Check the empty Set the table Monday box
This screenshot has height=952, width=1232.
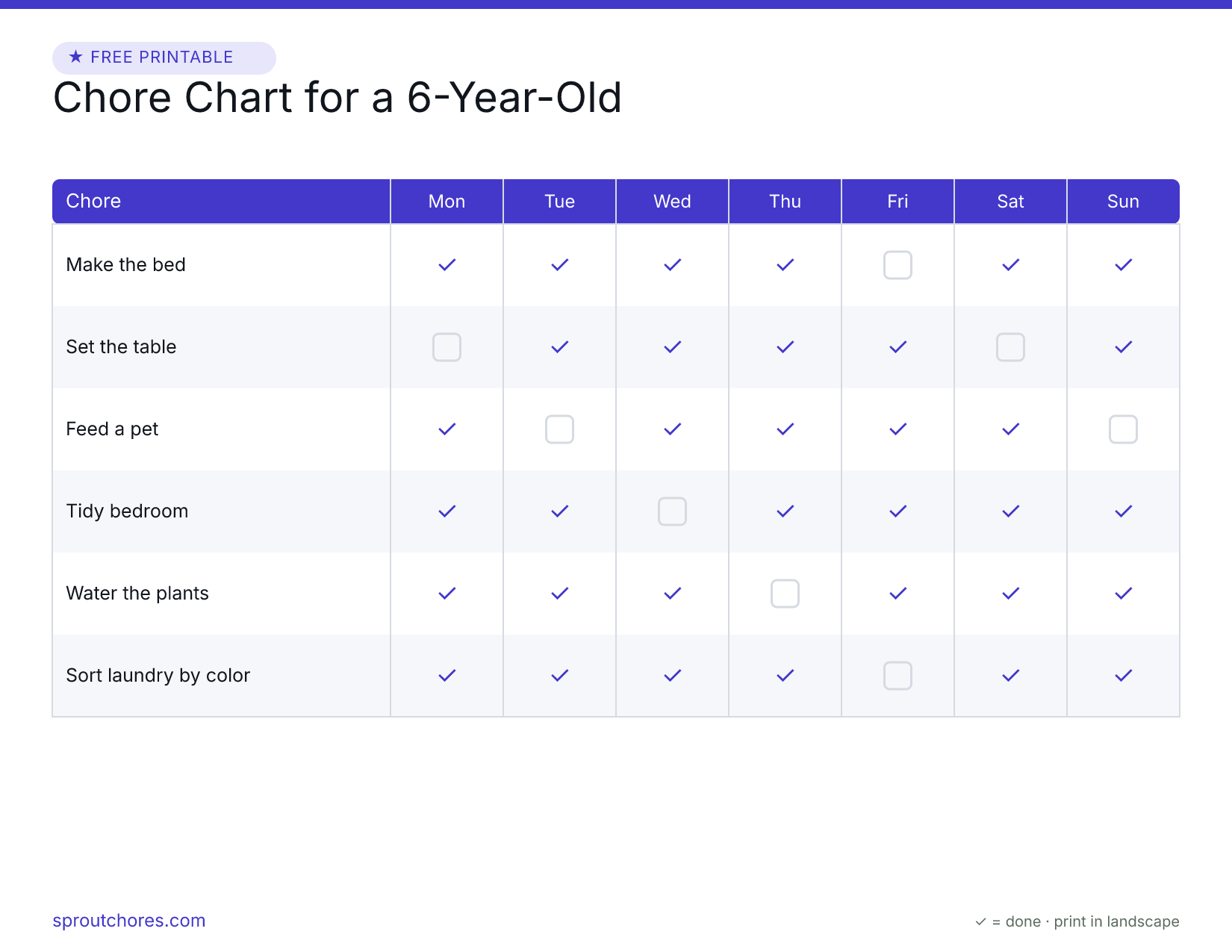(x=447, y=347)
